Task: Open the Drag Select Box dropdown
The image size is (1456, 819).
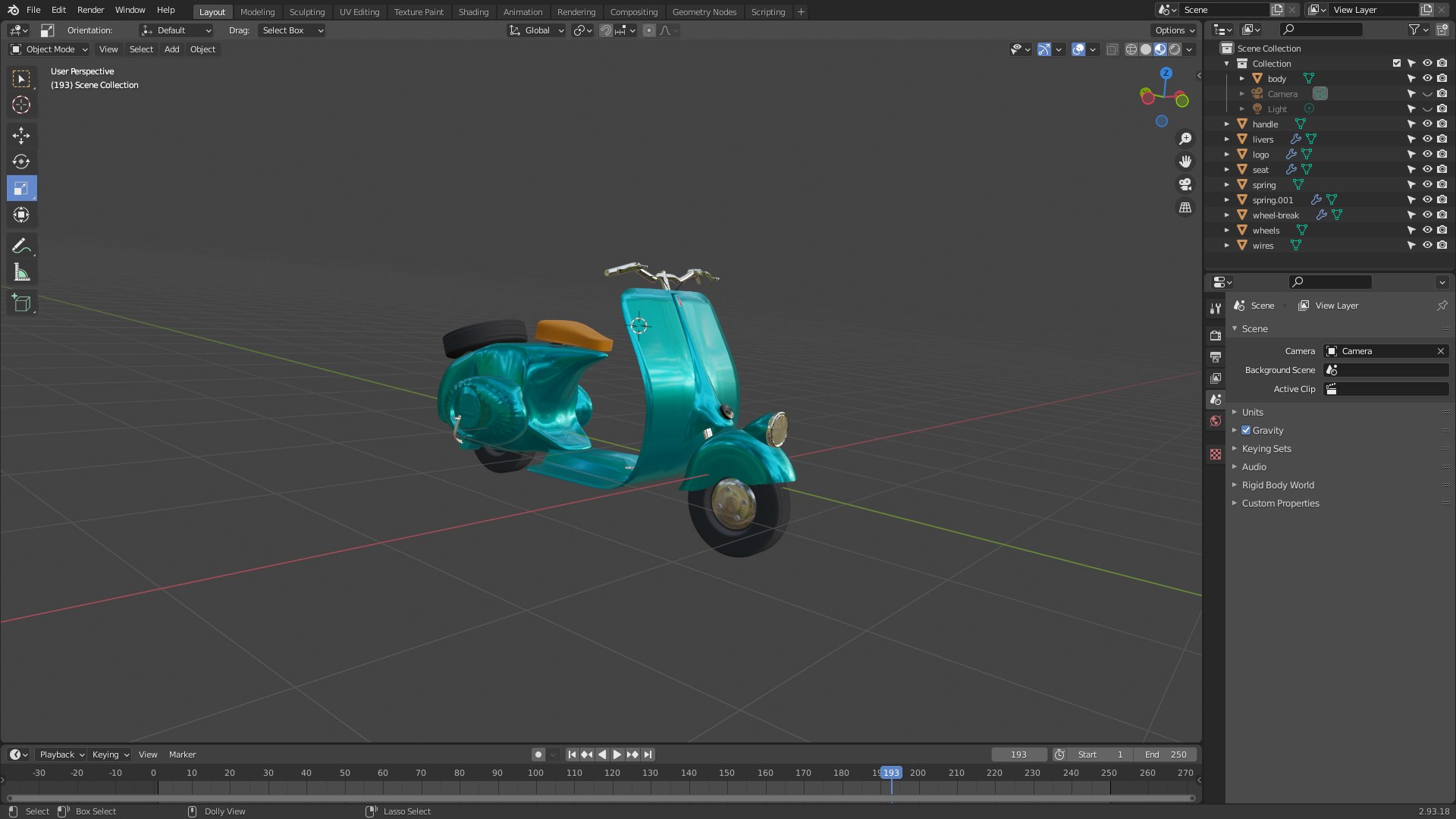Action: 292,30
